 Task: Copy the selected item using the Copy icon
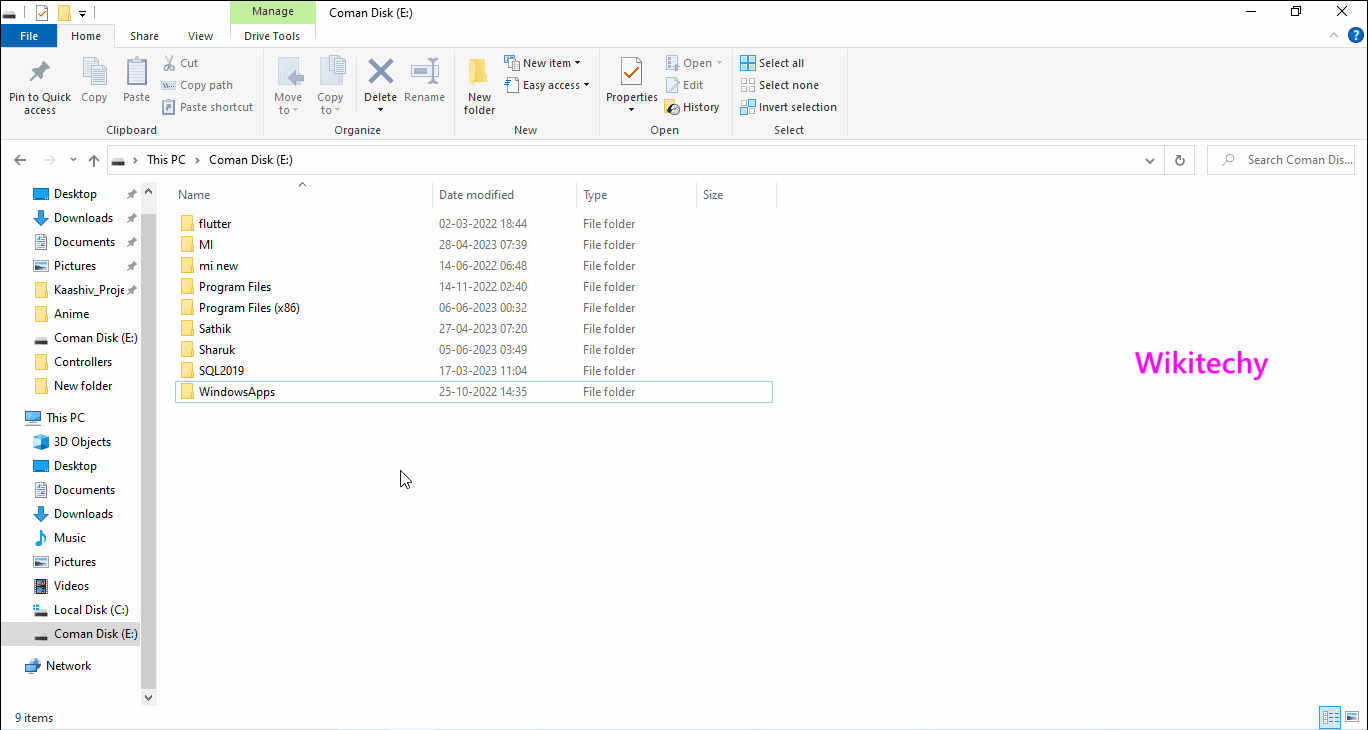pyautogui.click(x=94, y=80)
